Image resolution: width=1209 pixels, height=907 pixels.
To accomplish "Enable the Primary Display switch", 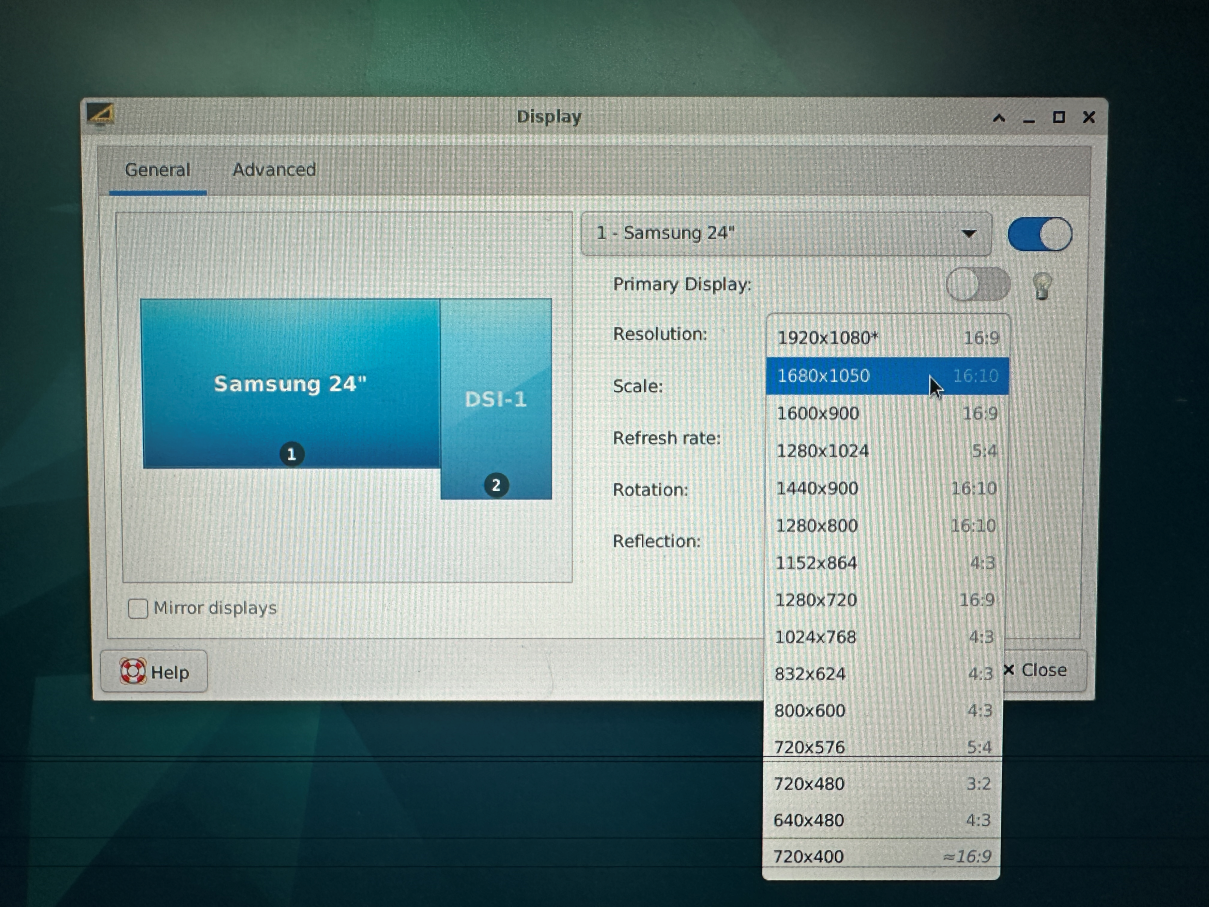I will point(977,285).
